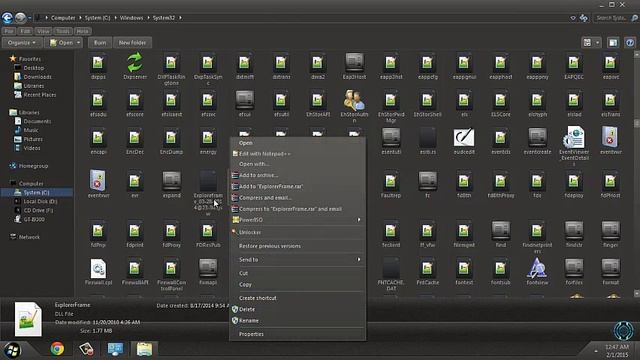Open Homegroup in navigation pane
The width and height of the screenshot is (640, 360).
click(33, 166)
